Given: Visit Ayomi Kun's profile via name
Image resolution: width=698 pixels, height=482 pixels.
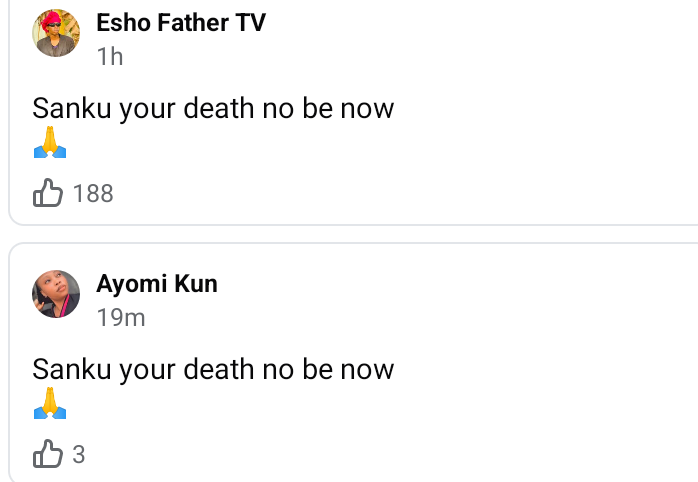Looking at the screenshot, I should [156, 284].
